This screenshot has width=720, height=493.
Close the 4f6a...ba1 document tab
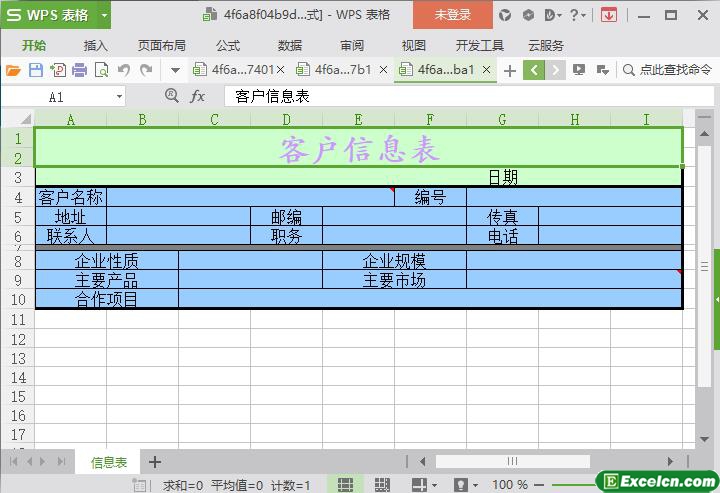tap(487, 70)
